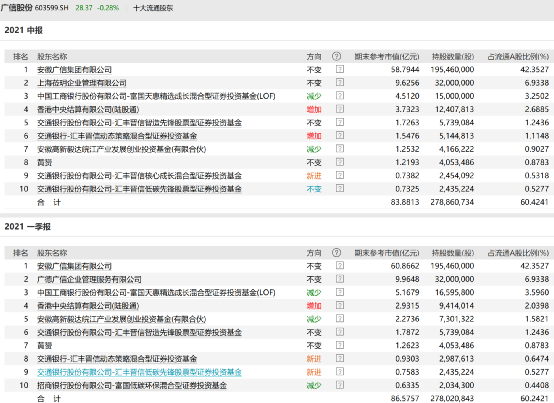
Task: Click the 广信股份 603599.SH stock title
Action: tap(35, 7)
